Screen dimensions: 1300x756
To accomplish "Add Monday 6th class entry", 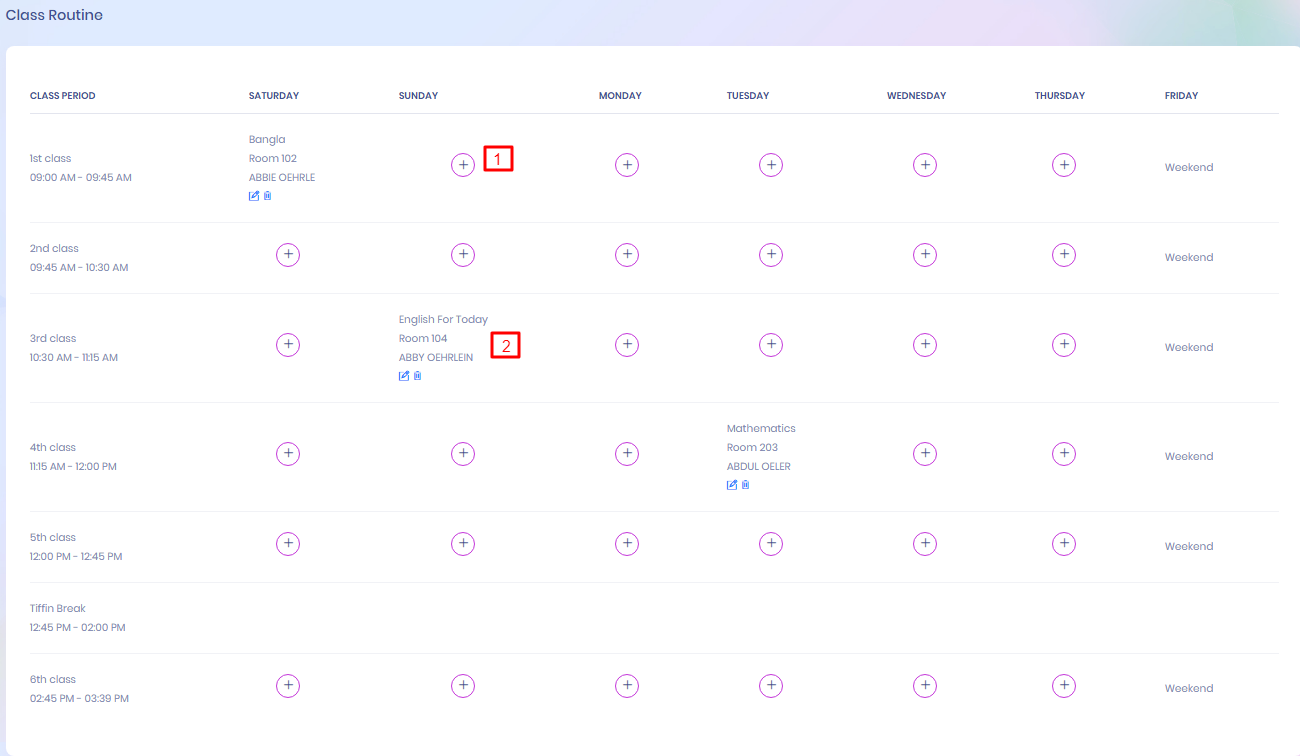I will point(627,686).
